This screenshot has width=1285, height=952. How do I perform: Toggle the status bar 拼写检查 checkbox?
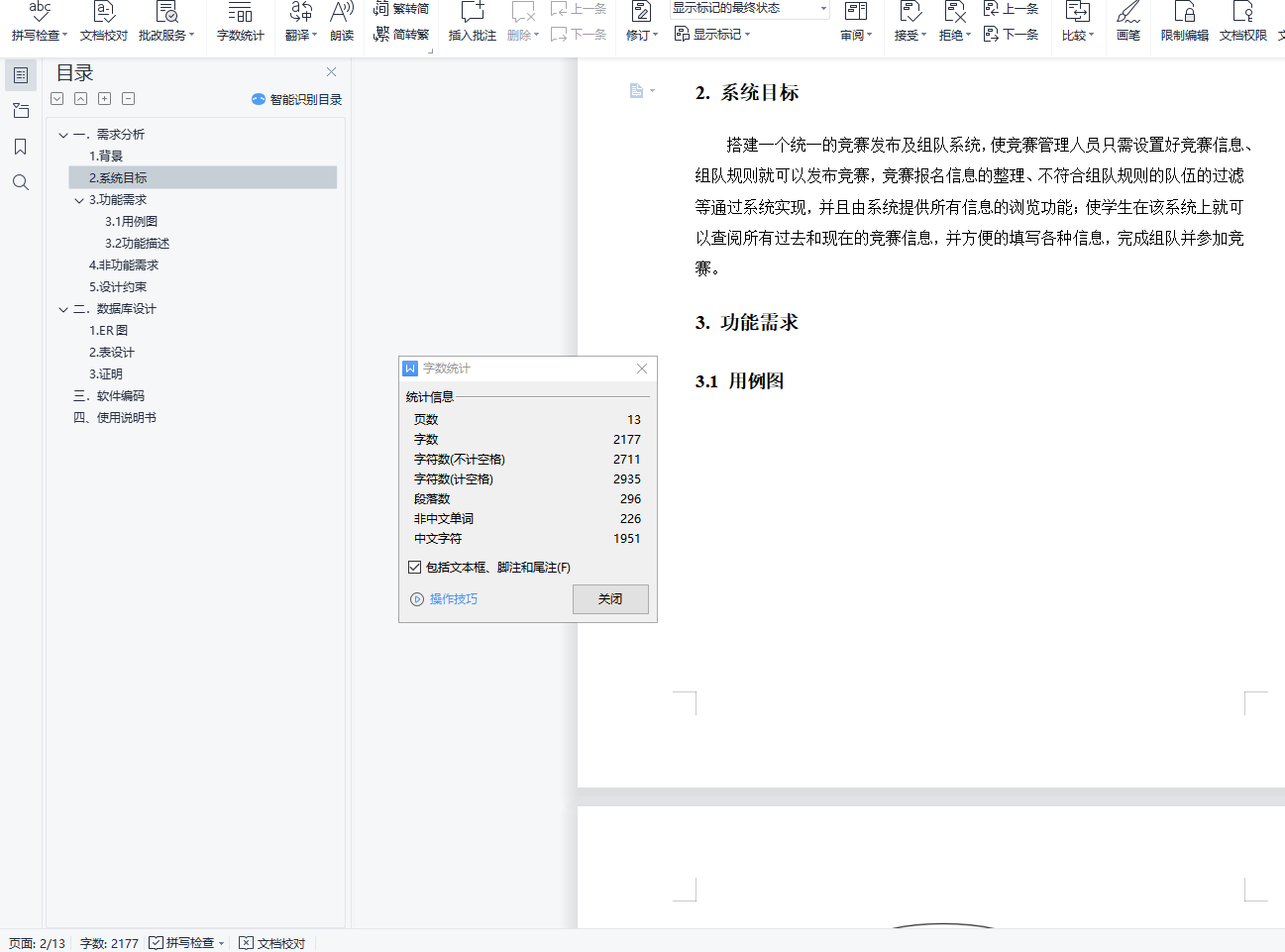156,943
